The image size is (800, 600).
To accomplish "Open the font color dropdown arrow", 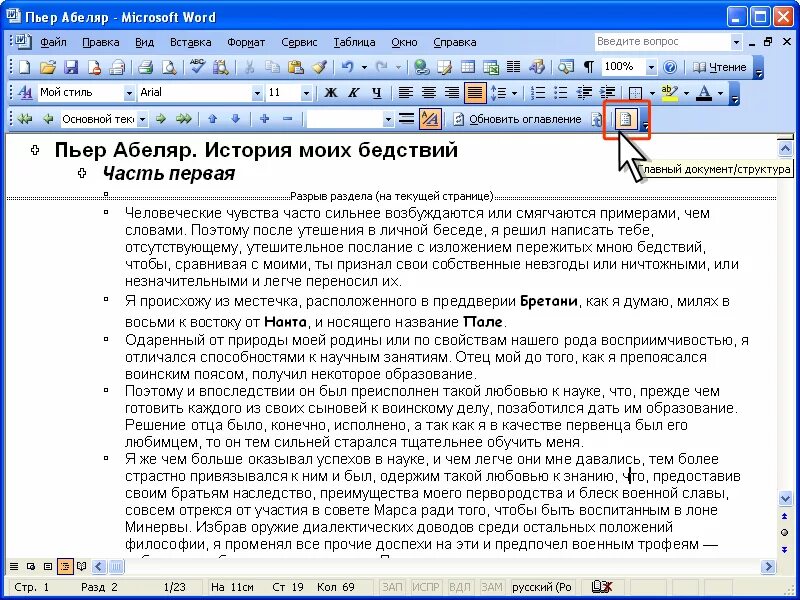I will point(720,93).
